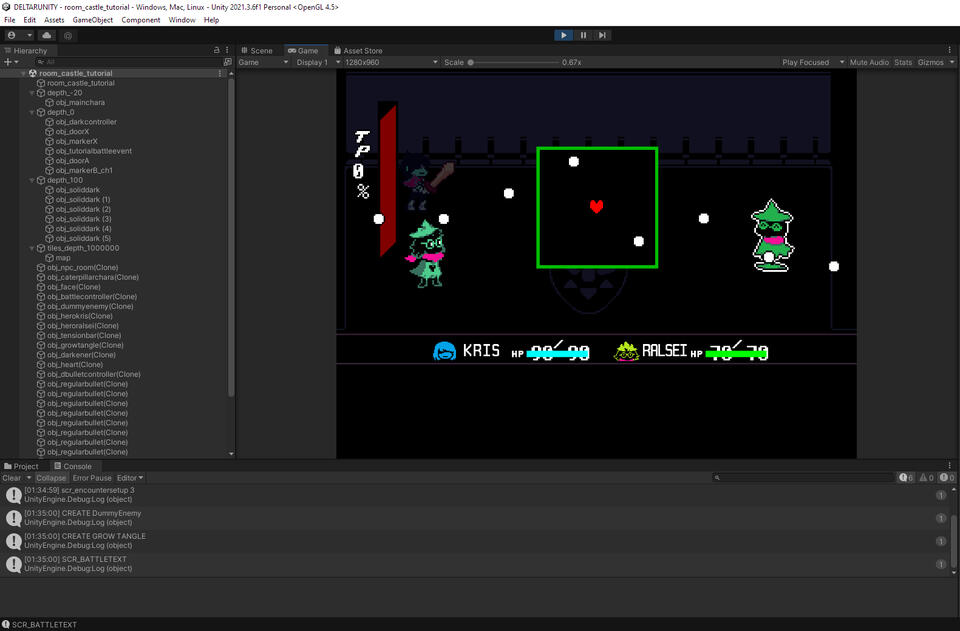The width and height of the screenshot is (960, 631).
Task: Click the Step frame button
Action: click(x=602, y=35)
